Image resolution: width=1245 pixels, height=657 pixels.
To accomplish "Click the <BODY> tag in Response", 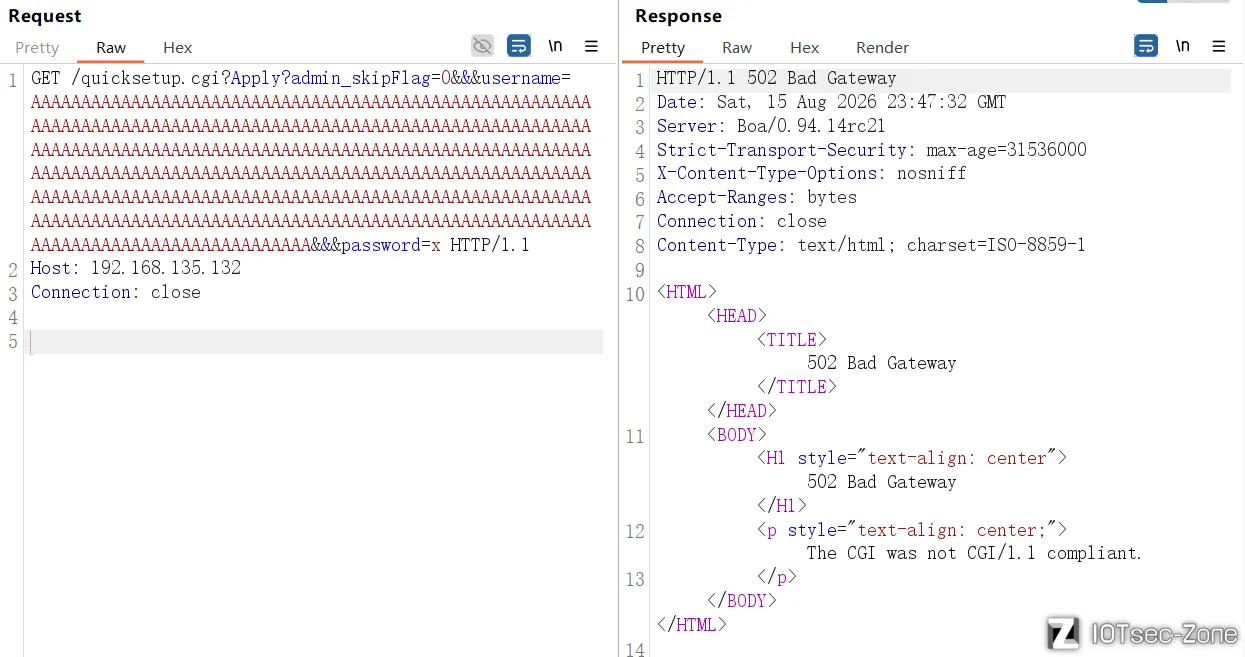I will [737, 435].
